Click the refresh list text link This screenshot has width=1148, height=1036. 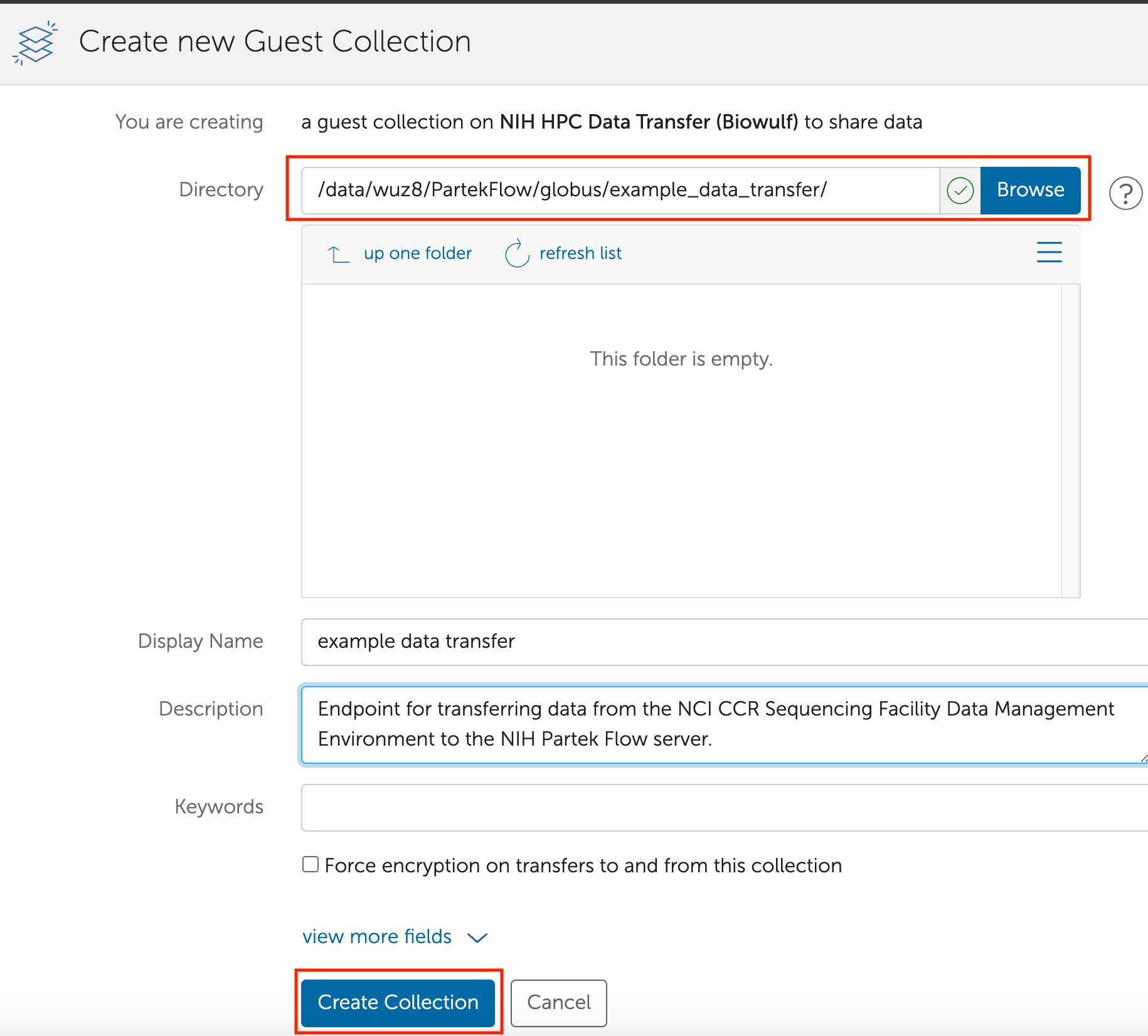click(x=580, y=253)
